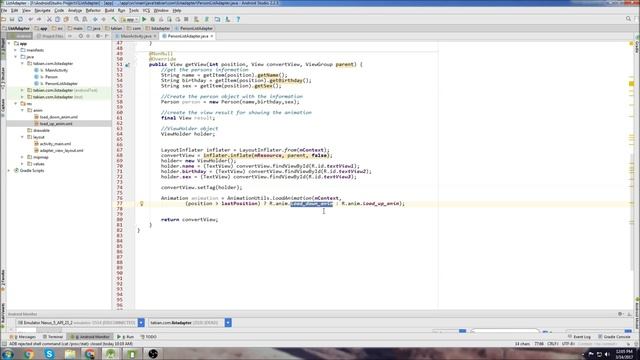640x360 pixels.
Task: Open the TODO tool window
Action: [149, 337]
